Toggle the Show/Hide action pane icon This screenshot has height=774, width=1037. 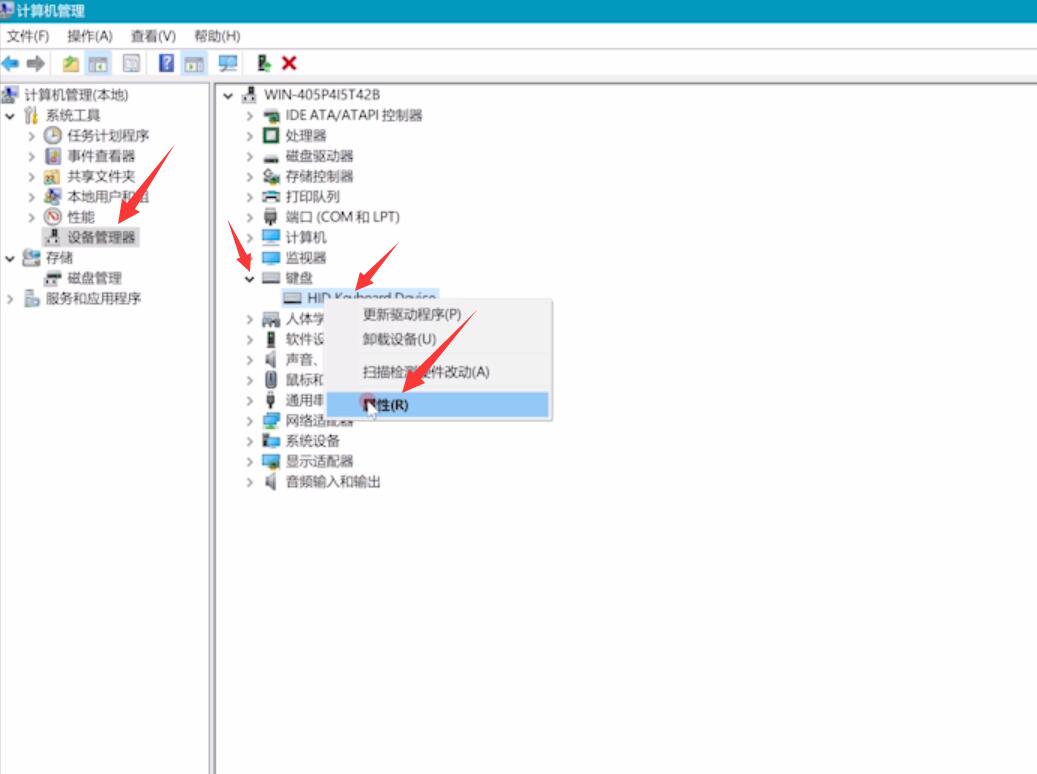tap(194, 64)
